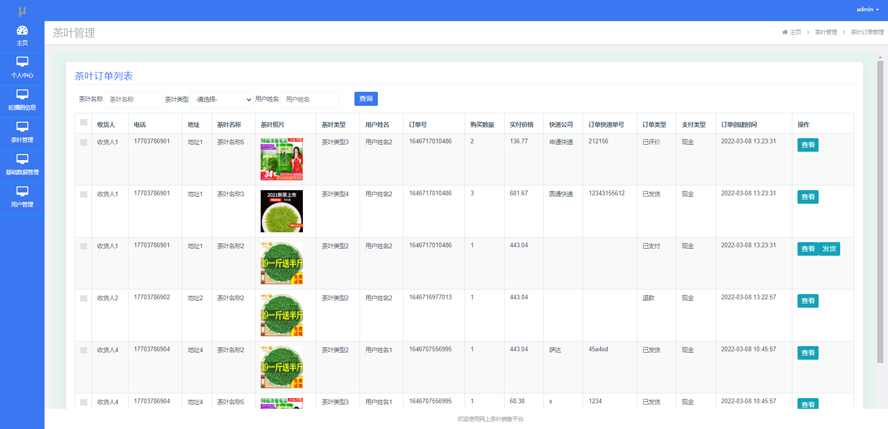View the order priced 136.77

[x=808, y=145]
